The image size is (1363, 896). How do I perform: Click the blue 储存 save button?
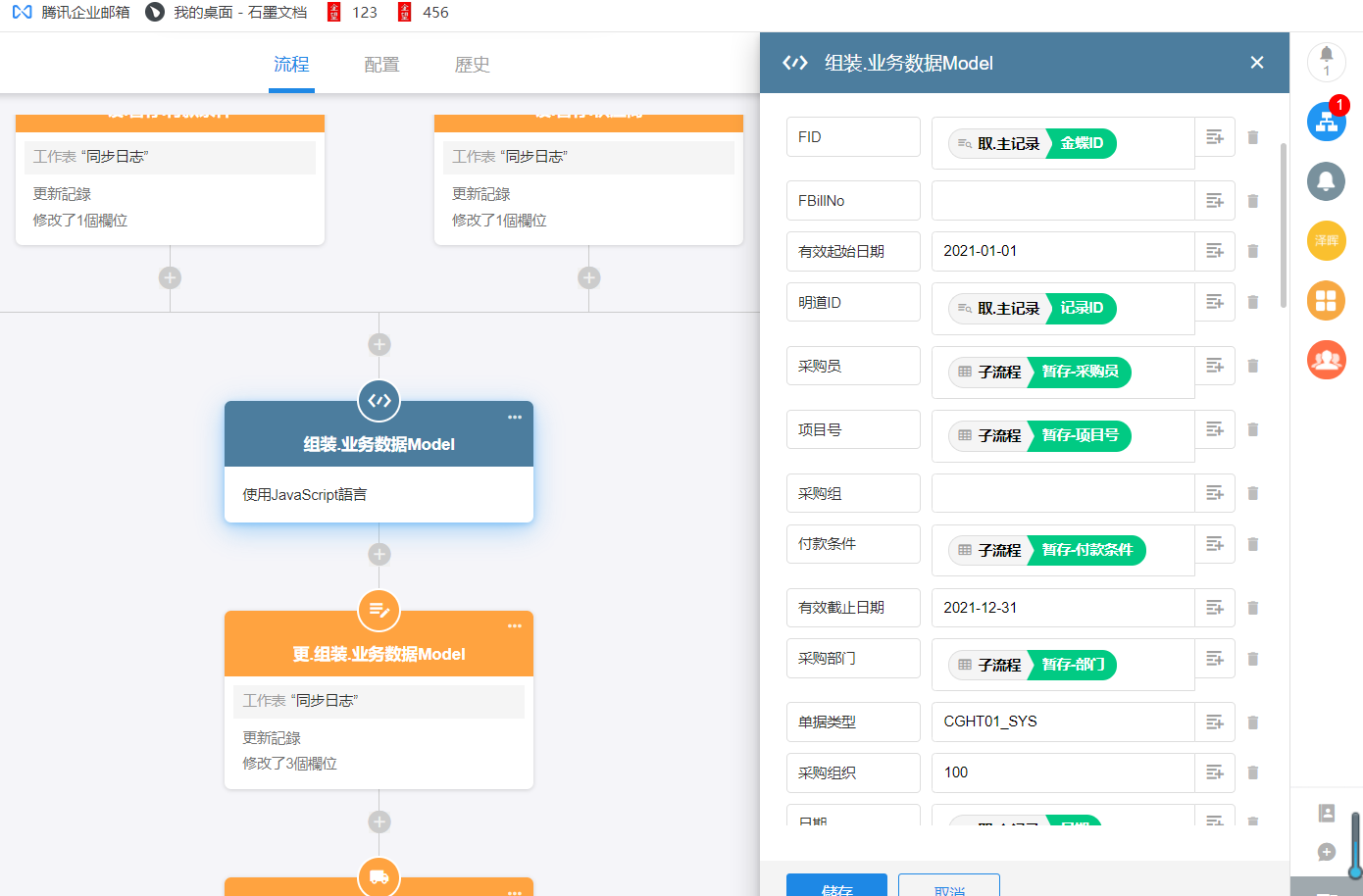coord(836,886)
